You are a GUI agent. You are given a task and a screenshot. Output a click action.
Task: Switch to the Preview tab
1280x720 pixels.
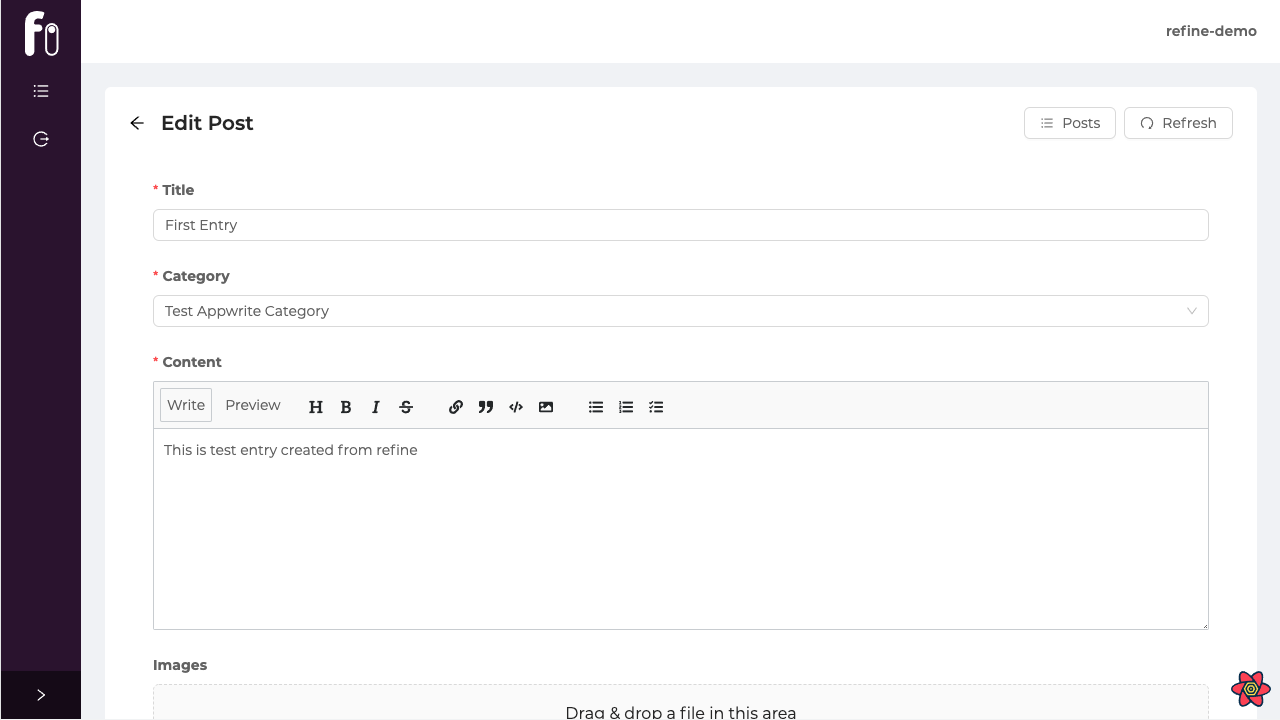(252, 405)
